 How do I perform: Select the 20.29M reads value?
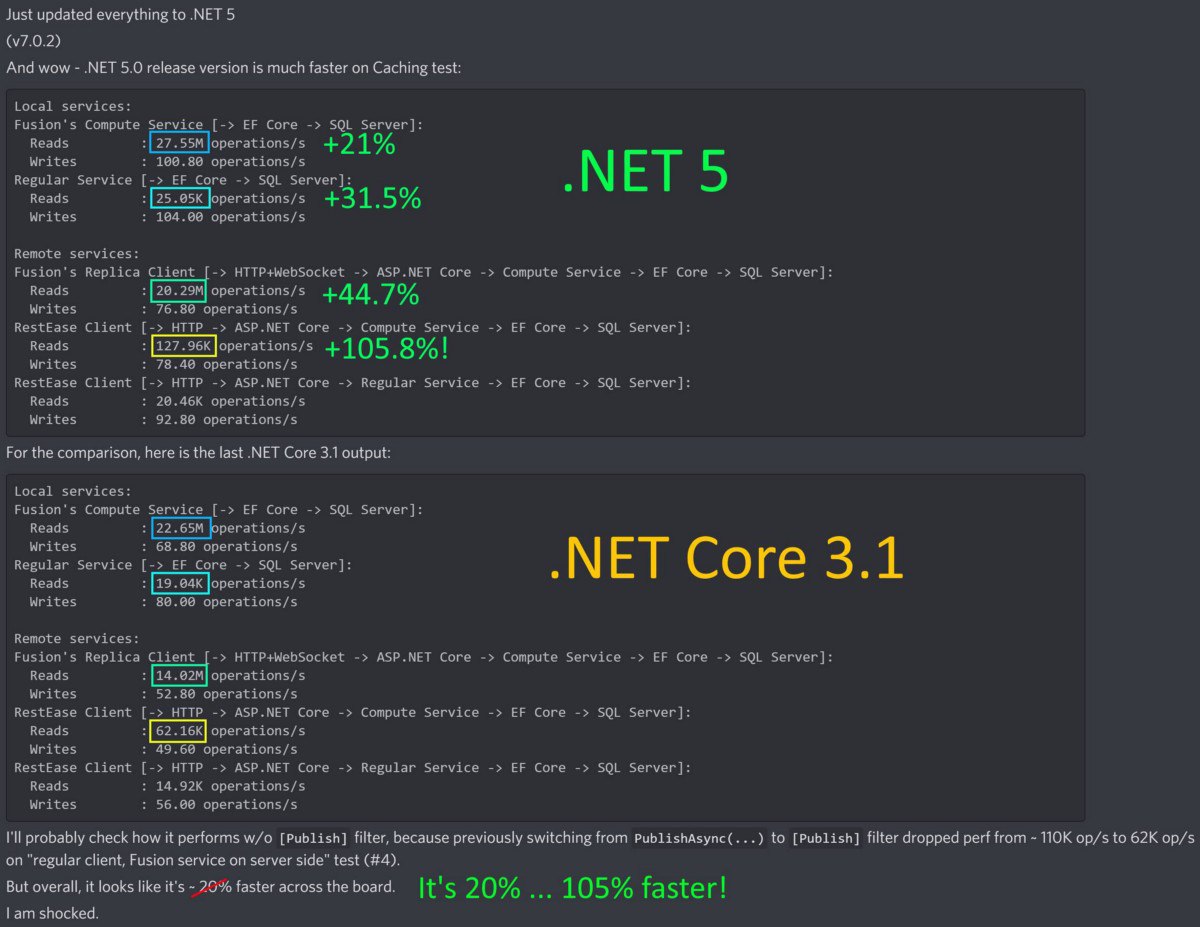pyautogui.click(x=180, y=291)
